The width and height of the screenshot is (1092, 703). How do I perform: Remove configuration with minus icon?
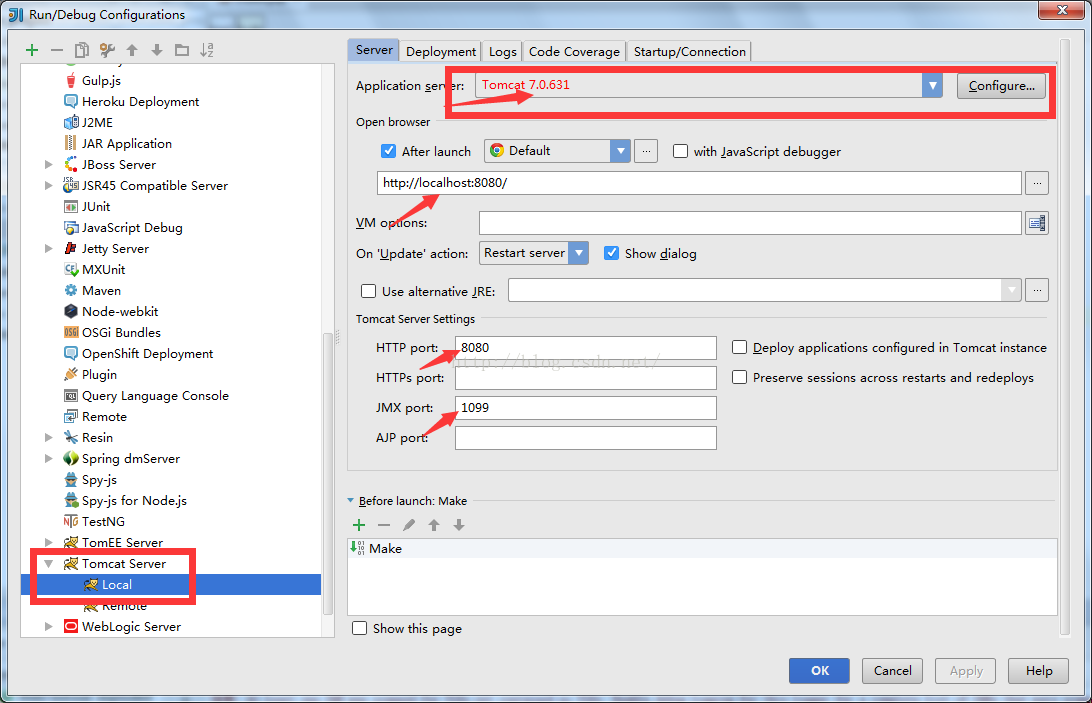pyautogui.click(x=57, y=50)
